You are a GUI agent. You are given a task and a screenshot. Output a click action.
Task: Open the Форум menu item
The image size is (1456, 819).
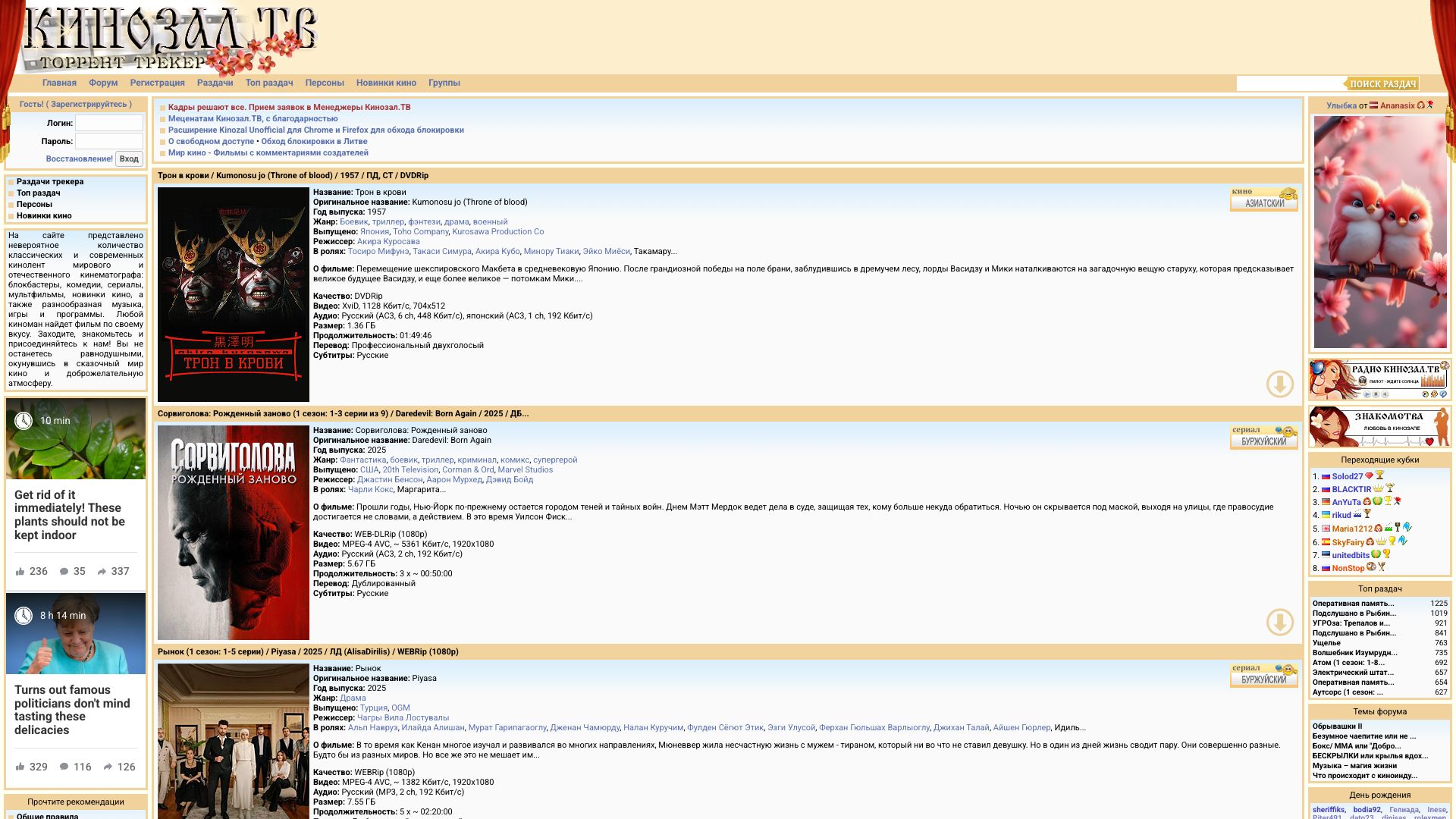(x=103, y=83)
